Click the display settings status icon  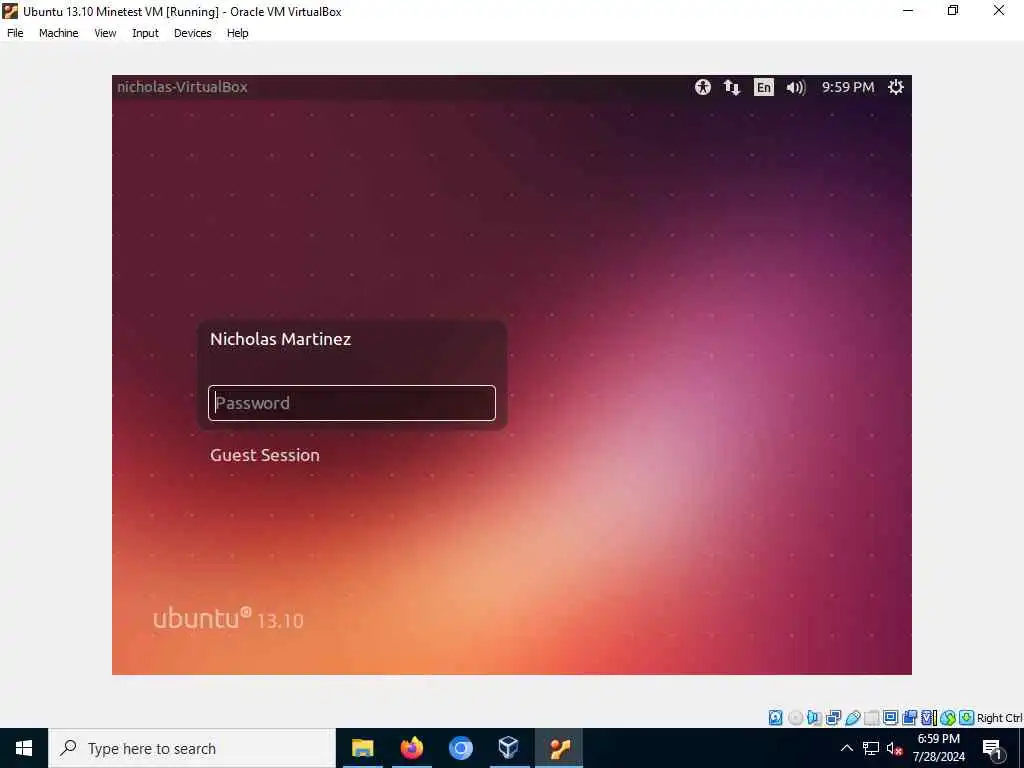tap(890, 718)
